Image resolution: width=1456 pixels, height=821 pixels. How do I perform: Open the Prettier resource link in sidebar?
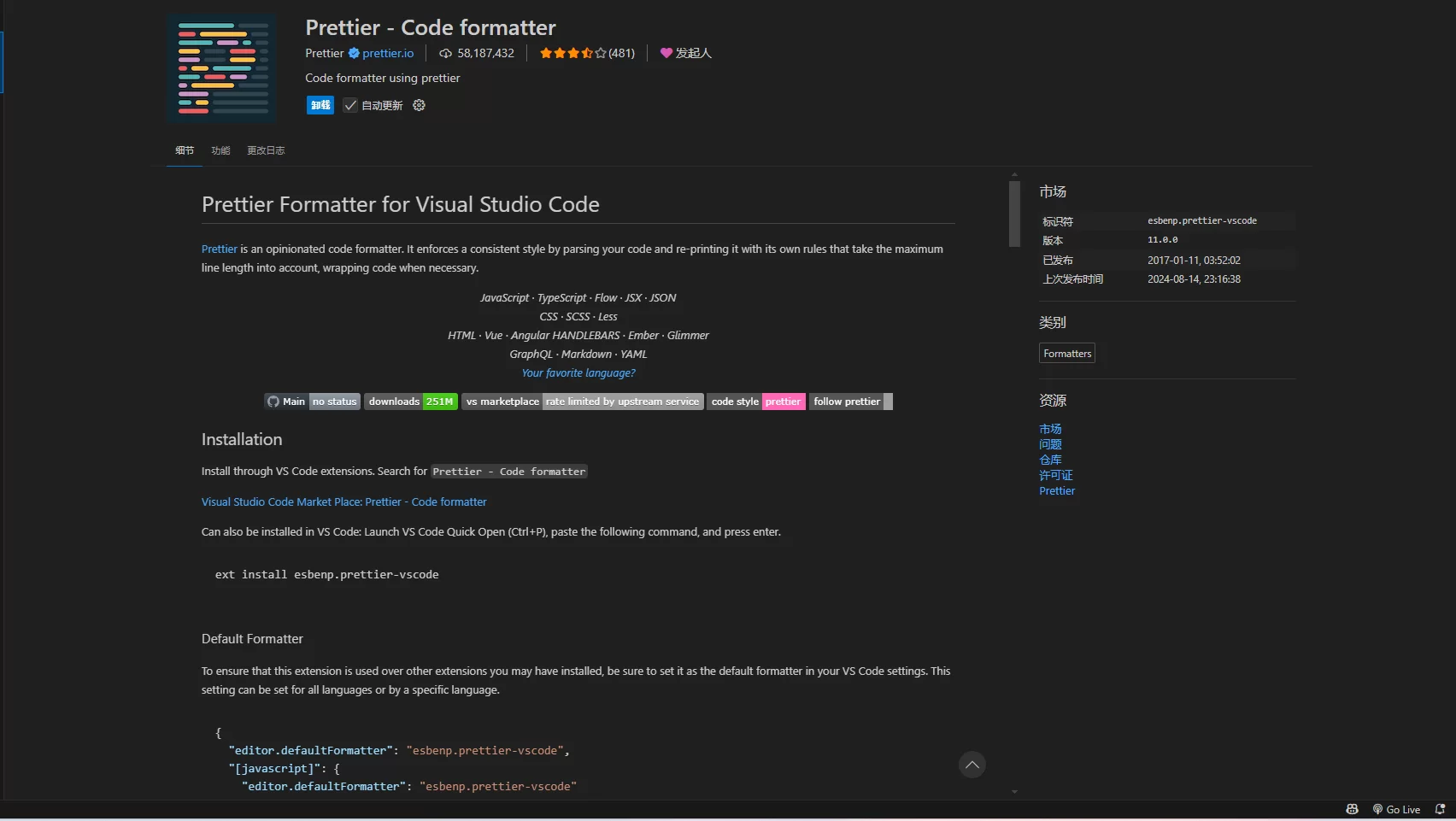pos(1057,491)
